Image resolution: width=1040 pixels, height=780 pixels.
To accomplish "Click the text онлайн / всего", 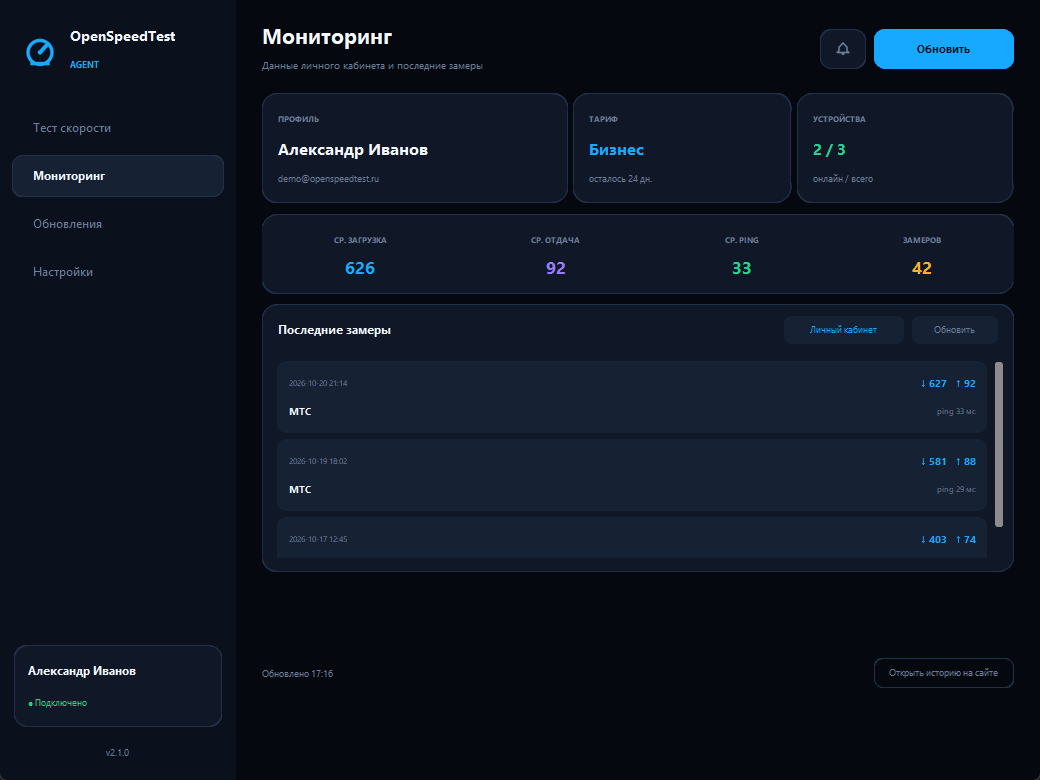I will pyautogui.click(x=842, y=179).
